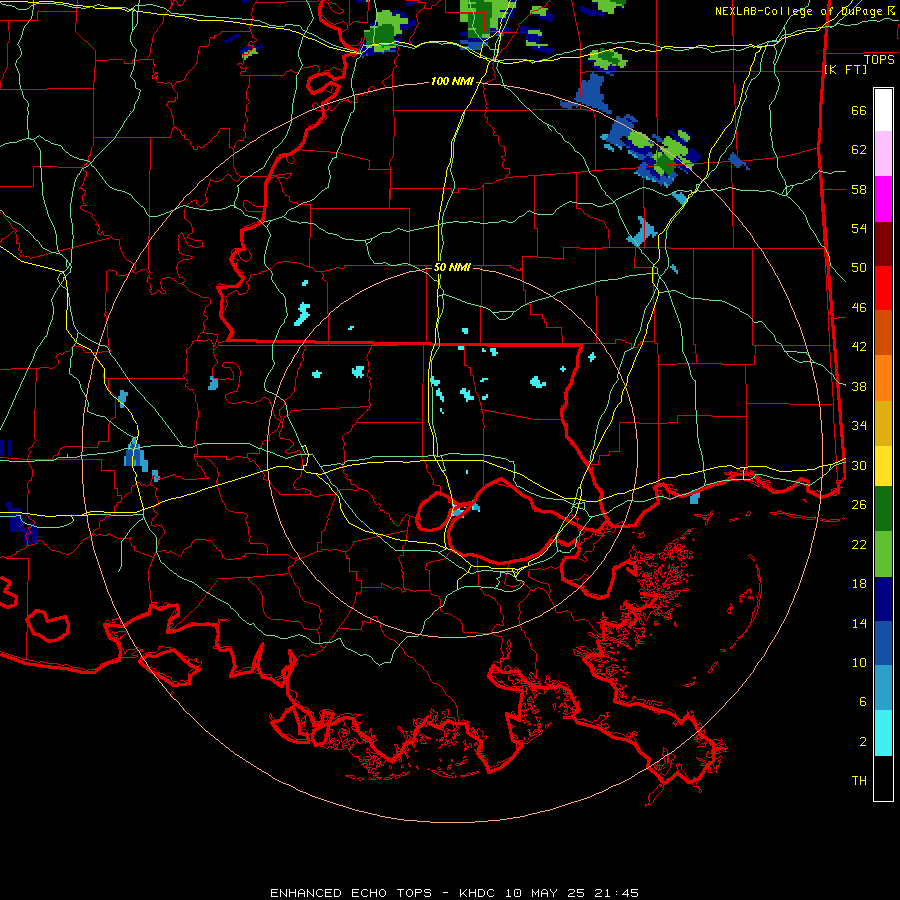900x900 pixels.
Task: Click the 30 value on the scale
Action: (x=859, y=465)
